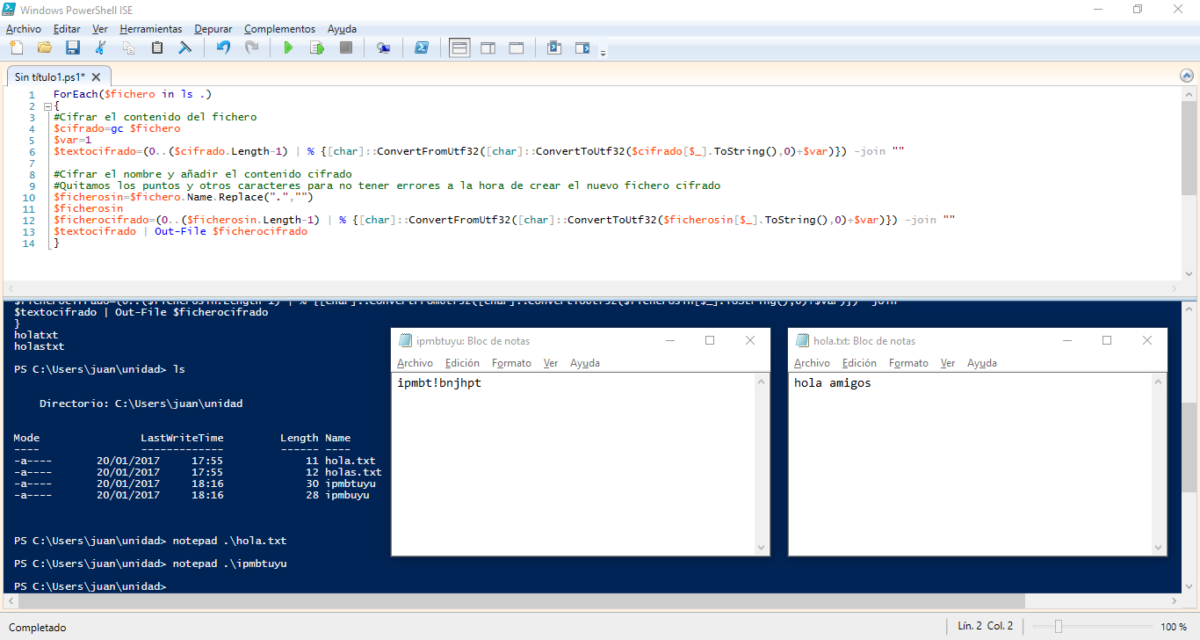Launch PowerShell.exe from the toolbar icon
Viewport: 1200px width, 640px height.
pyautogui.click(x=422, y=47)
